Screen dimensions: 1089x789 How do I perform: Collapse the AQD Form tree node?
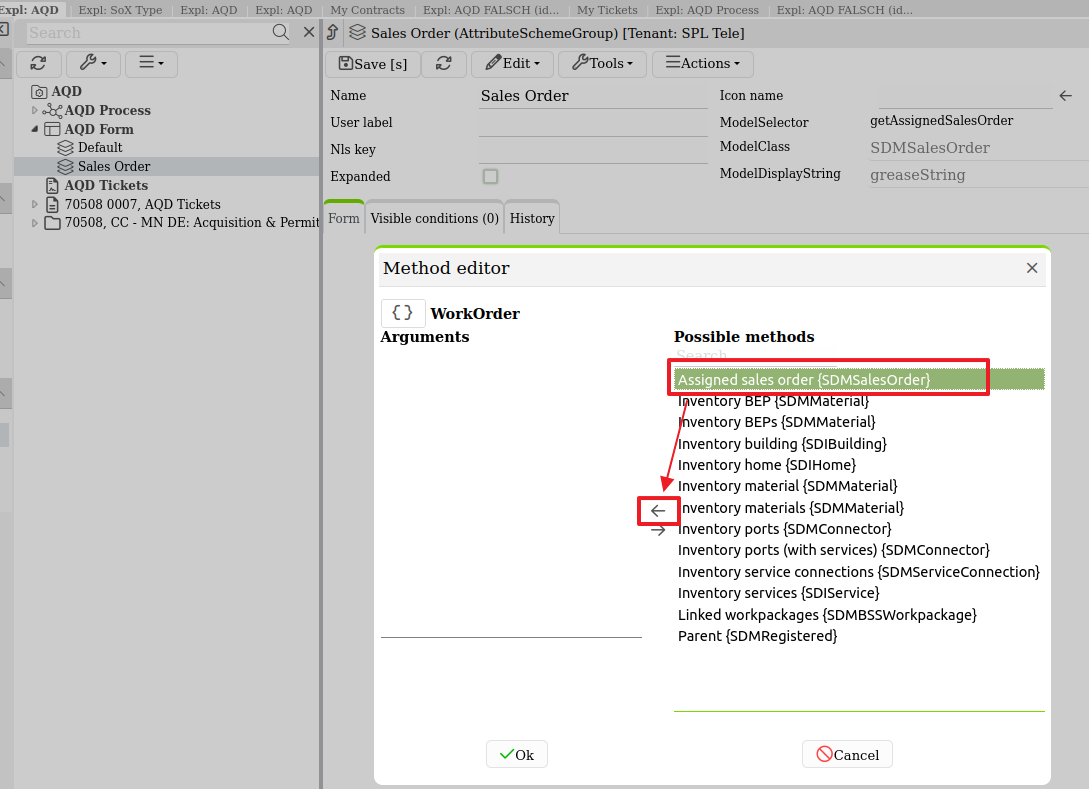(35, 129)
